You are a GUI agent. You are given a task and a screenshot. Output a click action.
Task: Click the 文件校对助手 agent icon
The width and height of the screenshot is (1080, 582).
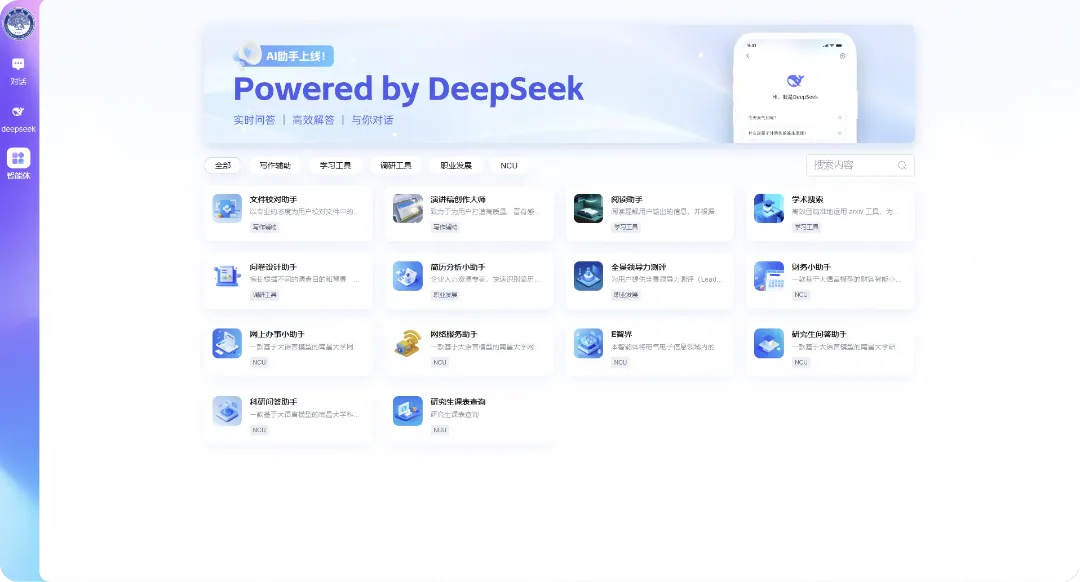coord(227,209)
